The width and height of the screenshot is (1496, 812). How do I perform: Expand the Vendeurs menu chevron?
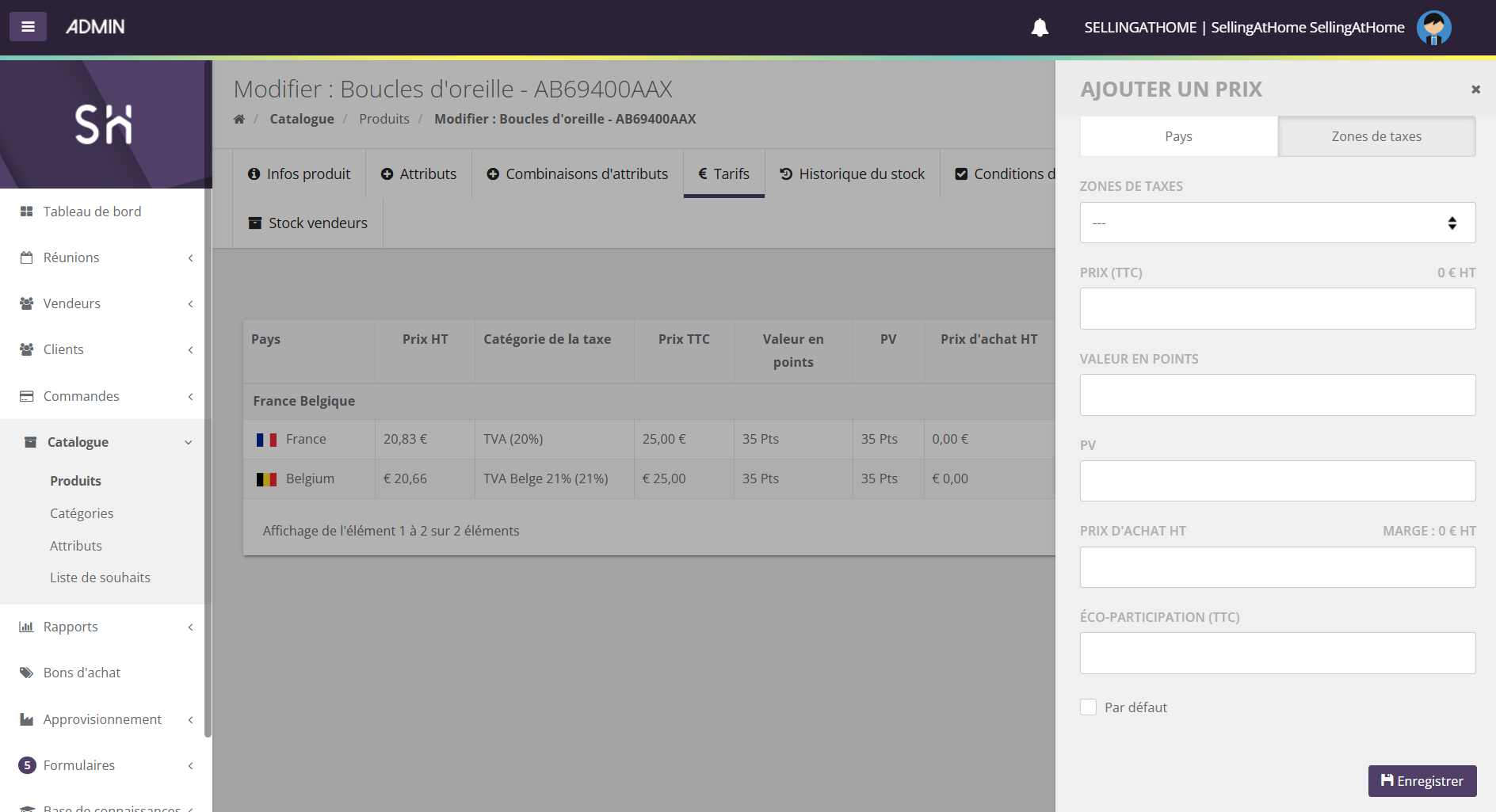click(190, 304)
